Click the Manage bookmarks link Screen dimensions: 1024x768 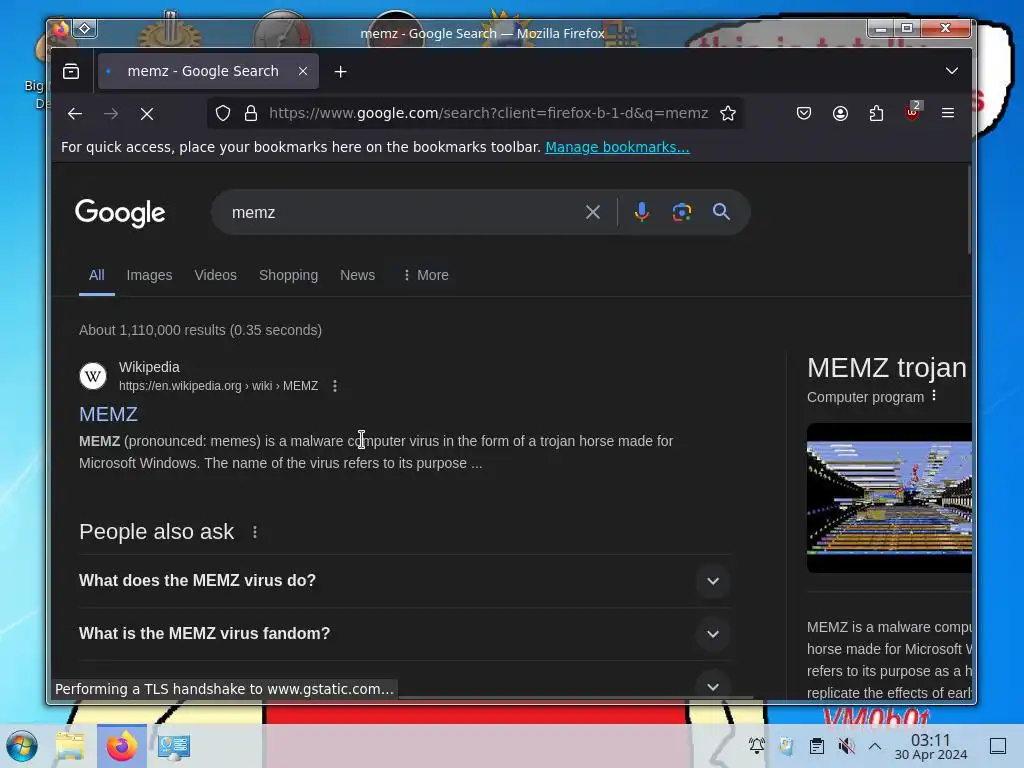617,147
